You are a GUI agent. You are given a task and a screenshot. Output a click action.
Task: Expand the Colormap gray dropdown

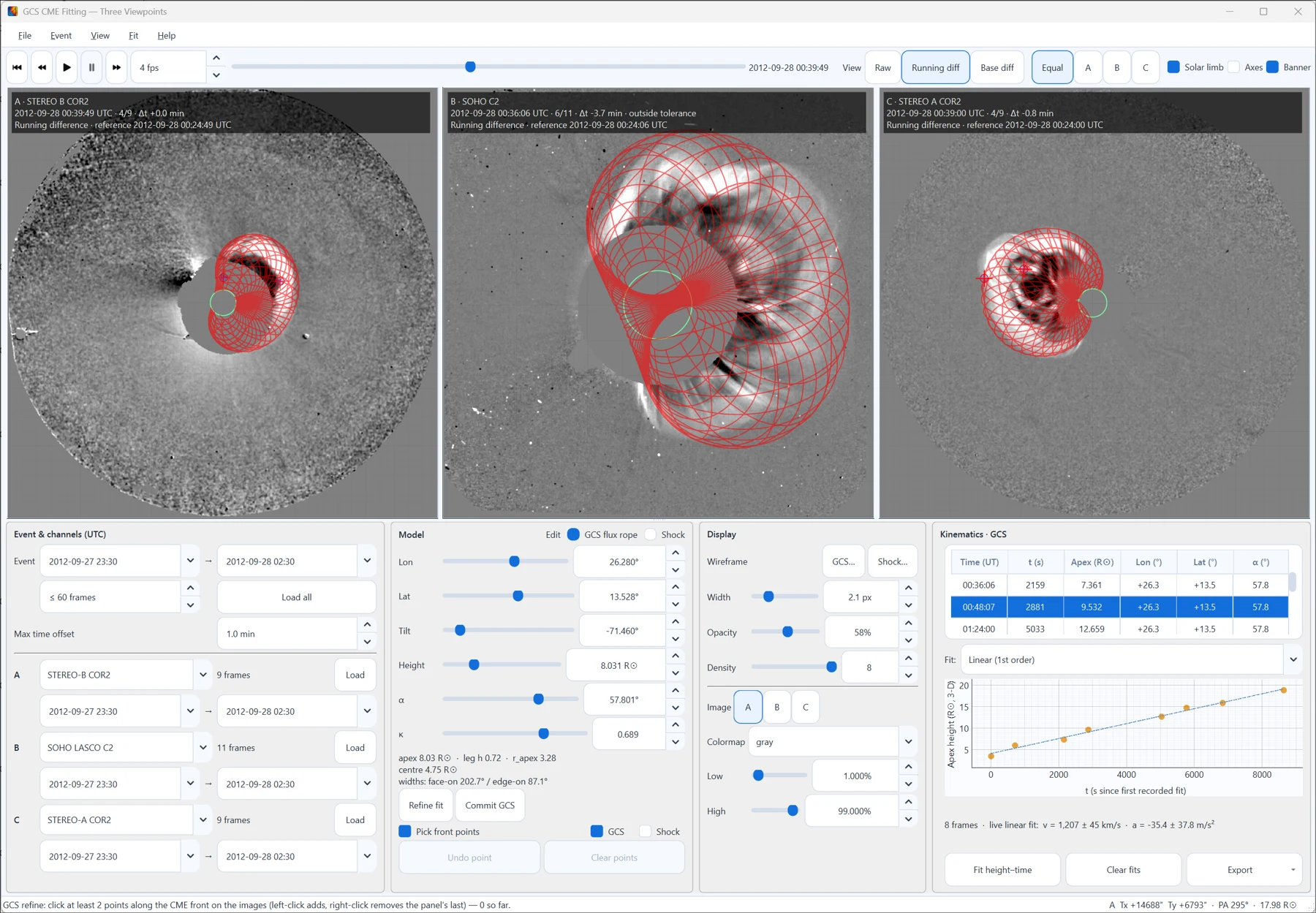click(908, 741)
